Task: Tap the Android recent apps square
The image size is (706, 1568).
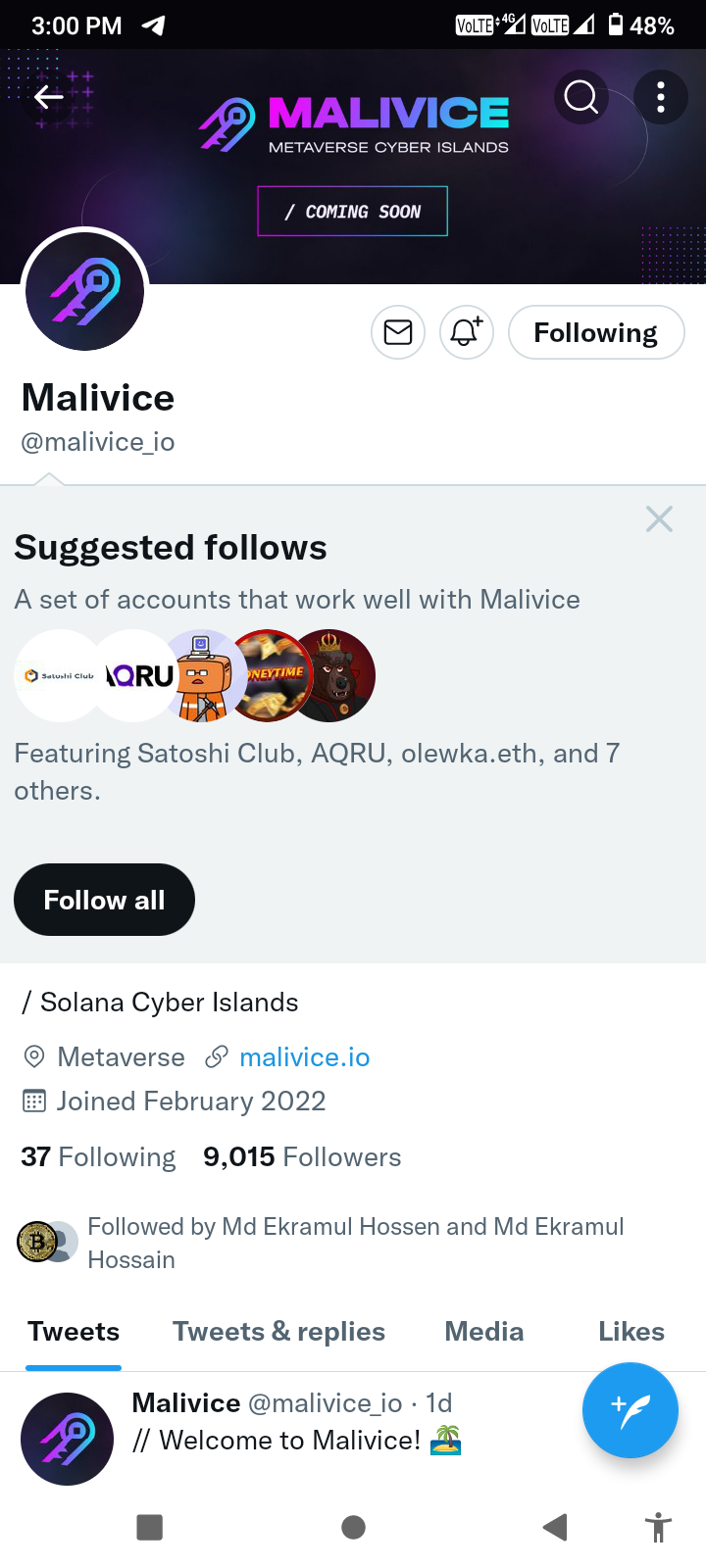Action: pyautogui.click(x=149, y=1527)
